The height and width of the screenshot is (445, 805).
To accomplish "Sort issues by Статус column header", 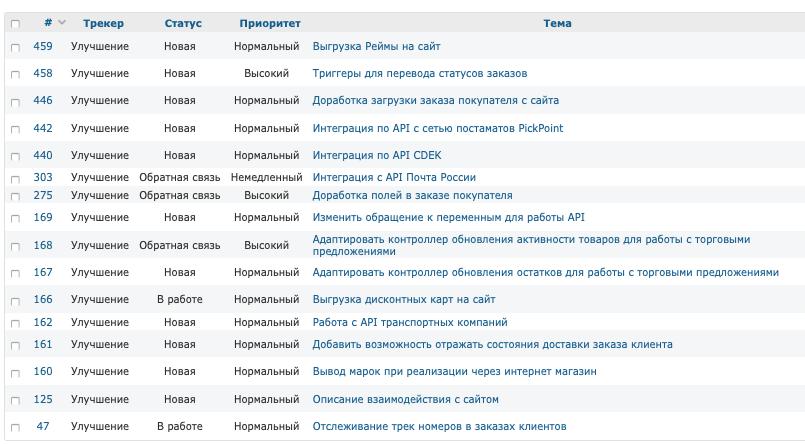I will pyautogui.click(x=182, y=23).
